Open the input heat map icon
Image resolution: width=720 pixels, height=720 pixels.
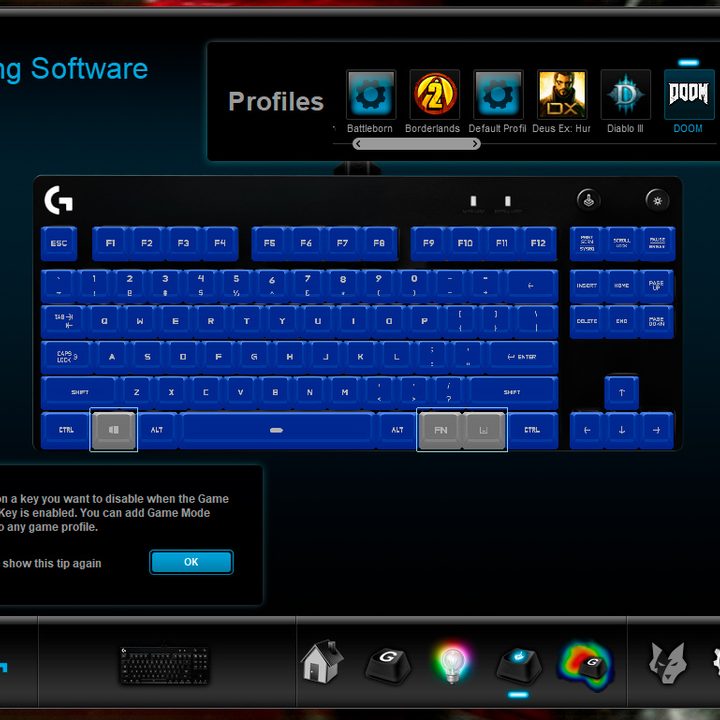[585, 665]
